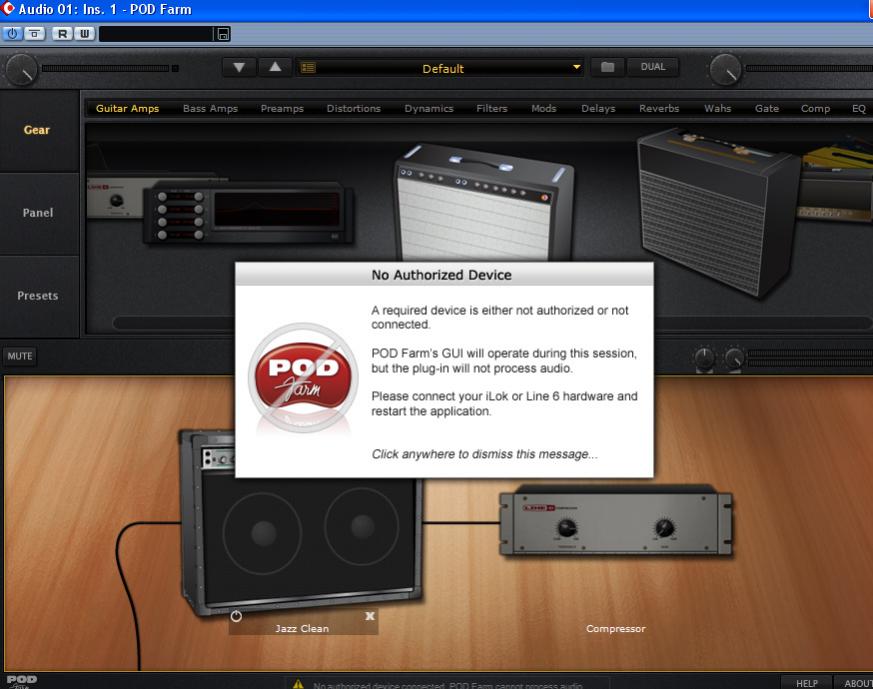Image resolution: width=873 pixels, height=689 pixels.
Task: Toggle the plug-in power/bypass button
Action: pyautogui.click(x=12, y=34)
